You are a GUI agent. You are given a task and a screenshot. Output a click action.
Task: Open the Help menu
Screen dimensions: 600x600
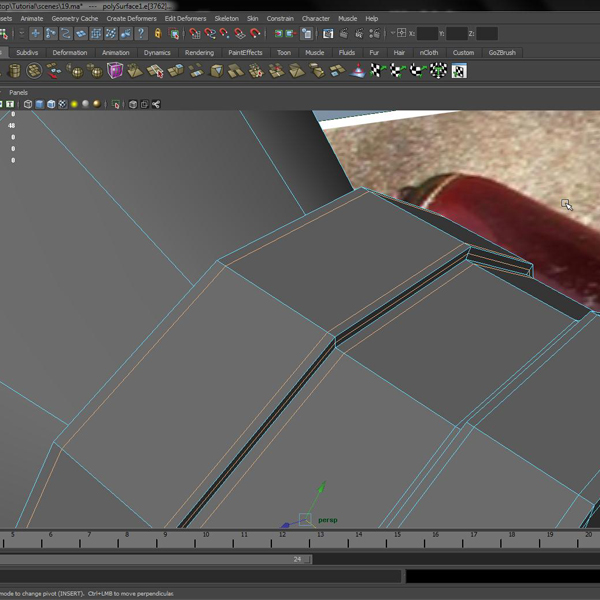tap(372, 18)
